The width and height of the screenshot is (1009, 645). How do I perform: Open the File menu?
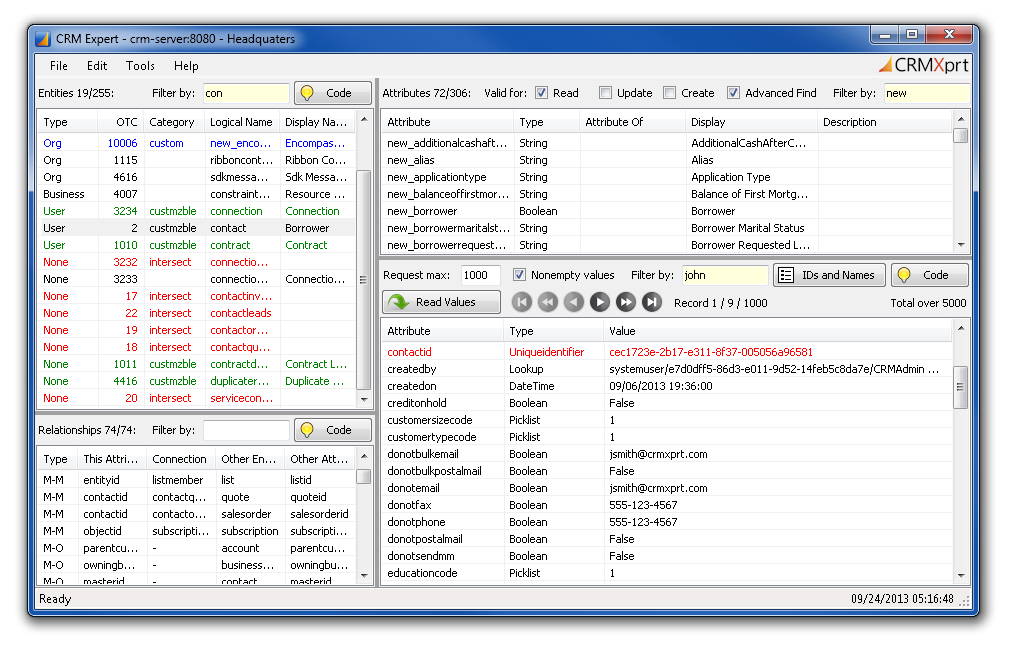tap(59, 66)
